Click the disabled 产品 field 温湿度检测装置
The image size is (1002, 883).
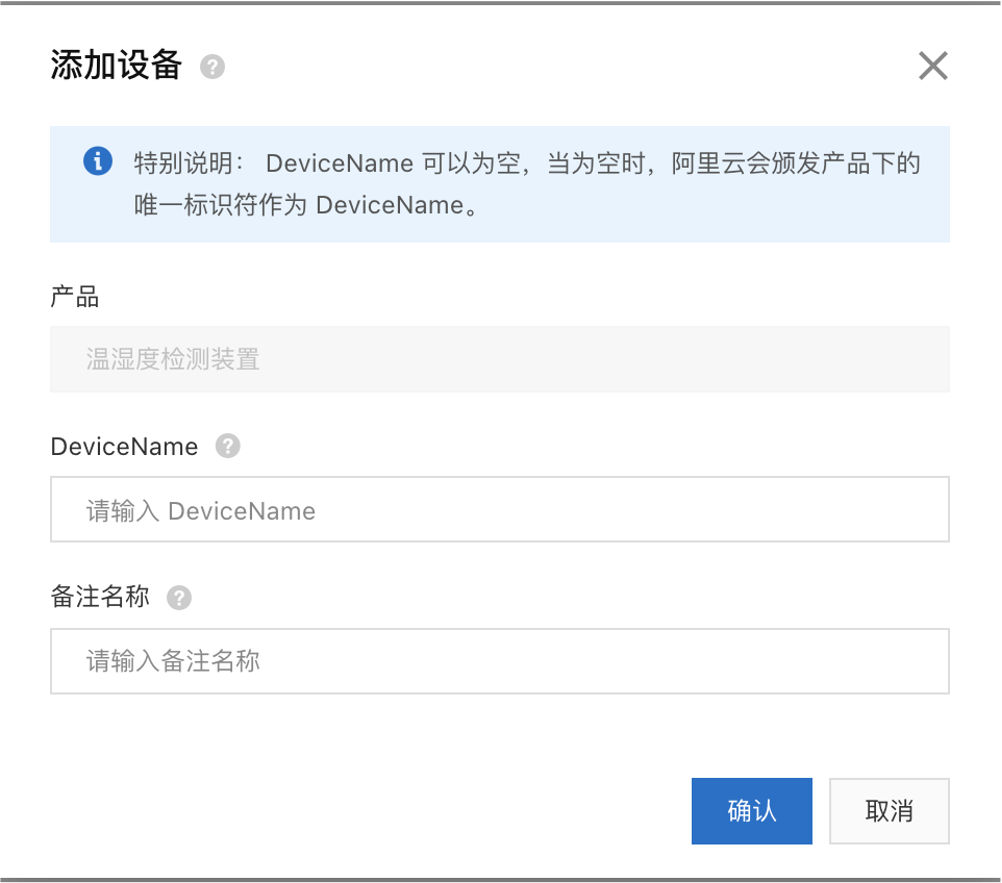pyautogui.click(x=500, y=359)
